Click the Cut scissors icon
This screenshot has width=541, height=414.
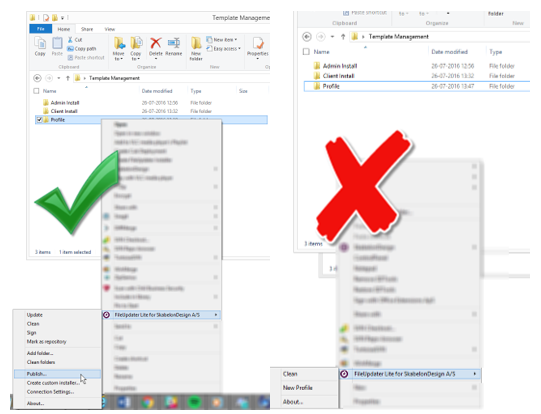pyautogui.click(x=70, y=40)
